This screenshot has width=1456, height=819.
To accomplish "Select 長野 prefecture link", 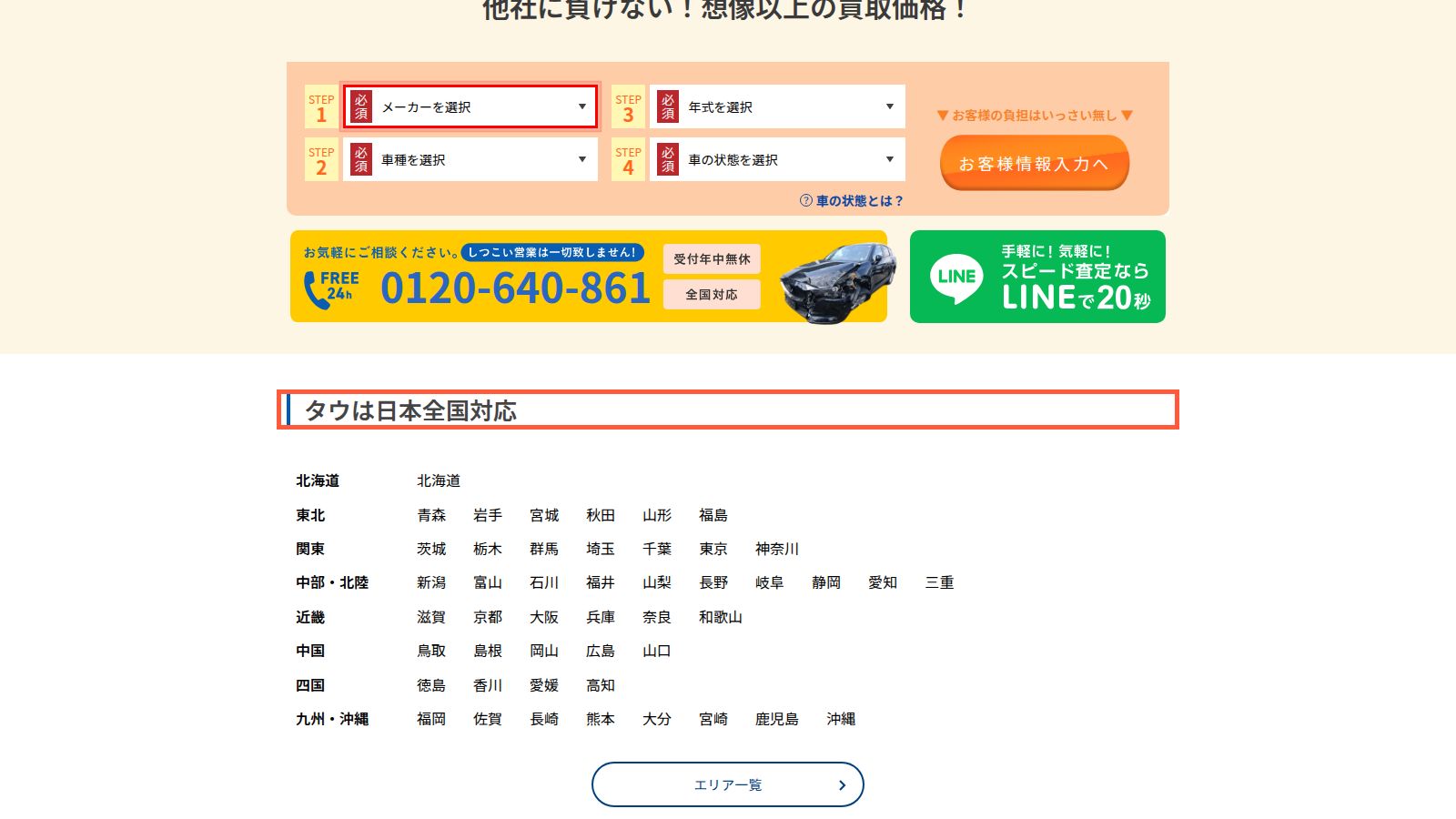I will tap(713, 582).
